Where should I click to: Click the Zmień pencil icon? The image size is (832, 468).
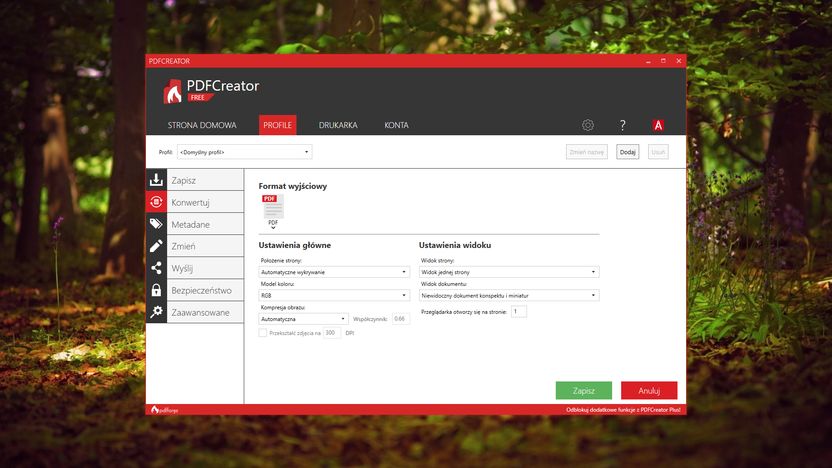[156, 246]
